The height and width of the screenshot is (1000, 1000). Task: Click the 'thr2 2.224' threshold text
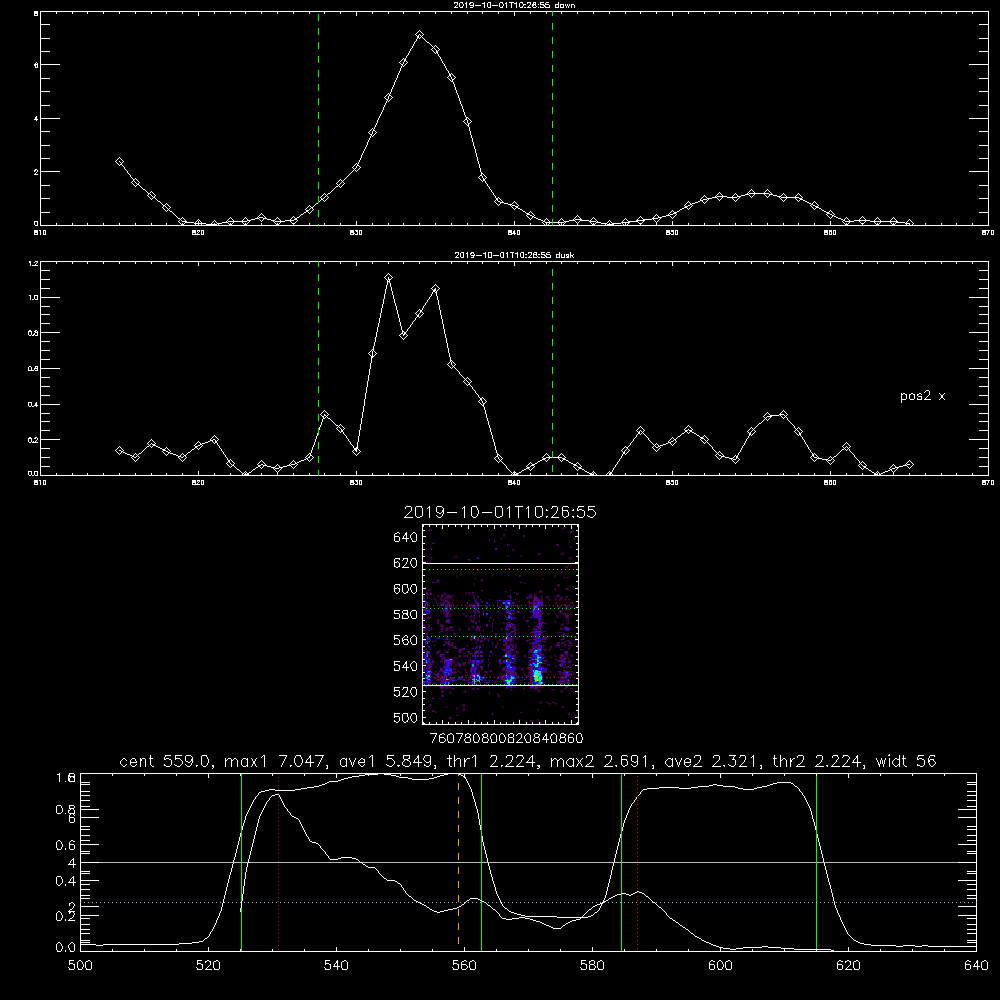(x=818, y=761)
